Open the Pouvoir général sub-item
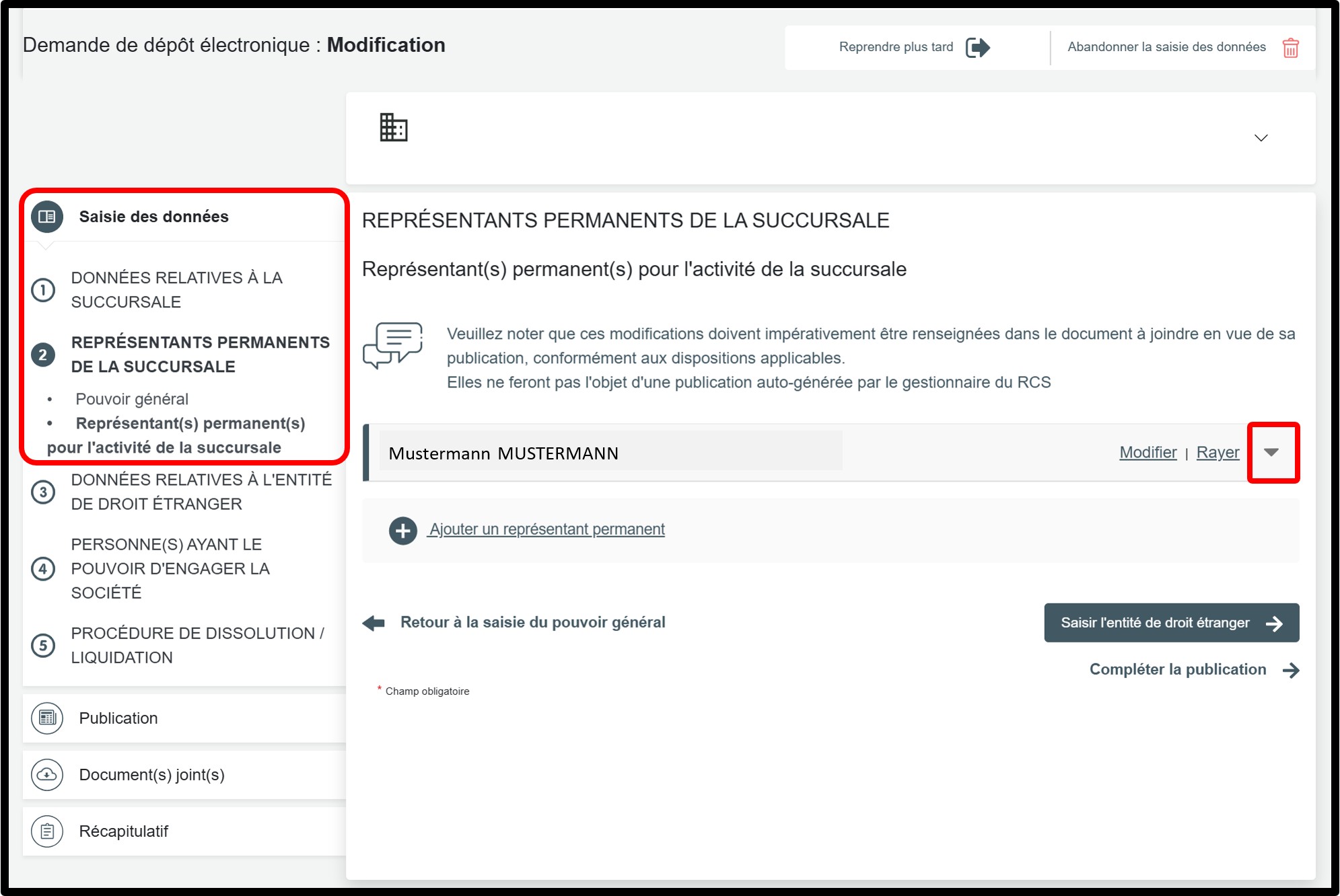 point(132,399)
